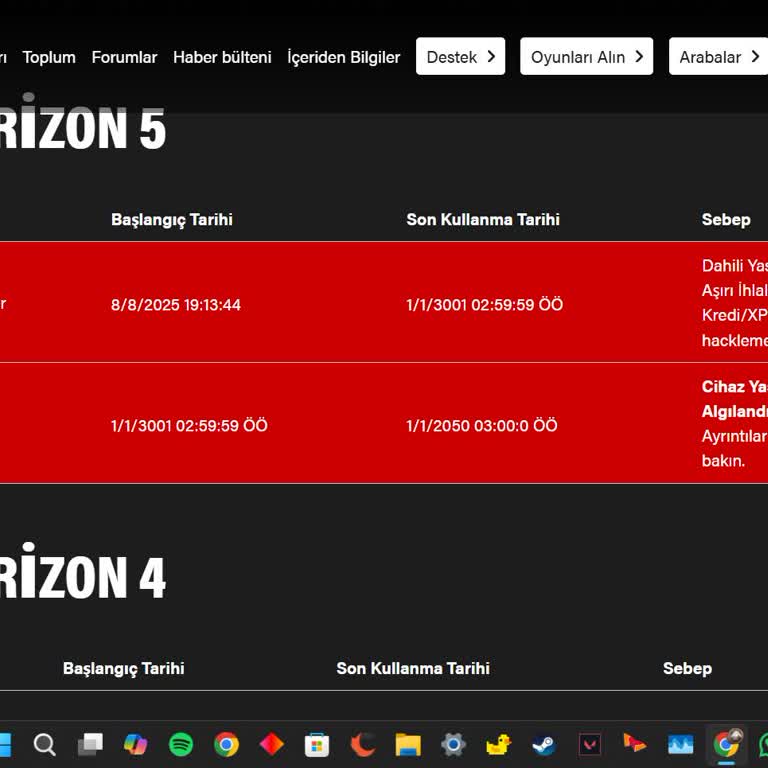Open the first Chrome taskbar icon
This screenshot has width=768, height=768.
coord(226,744)
